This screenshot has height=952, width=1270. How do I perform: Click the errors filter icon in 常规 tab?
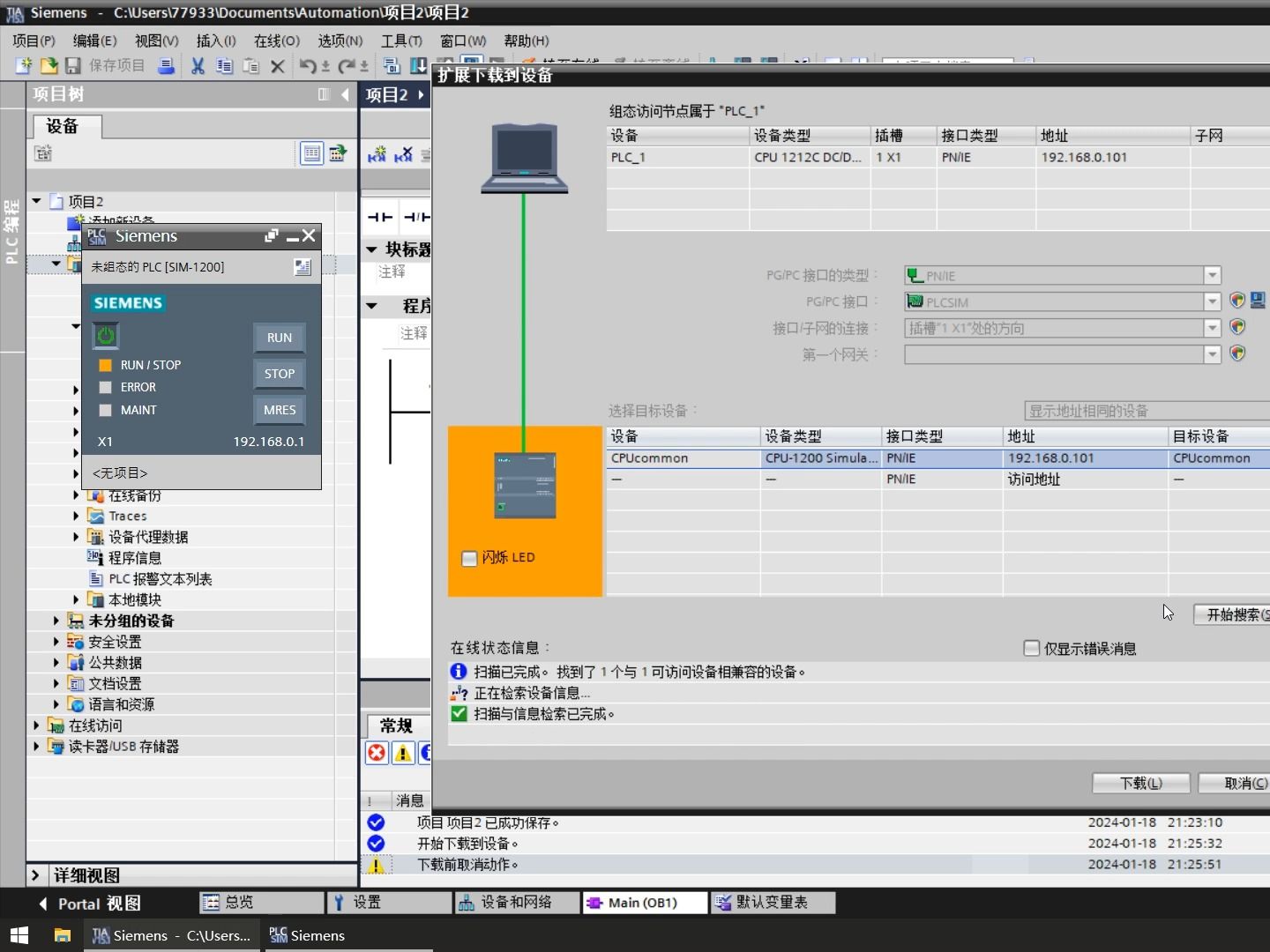tap(377, 753)
